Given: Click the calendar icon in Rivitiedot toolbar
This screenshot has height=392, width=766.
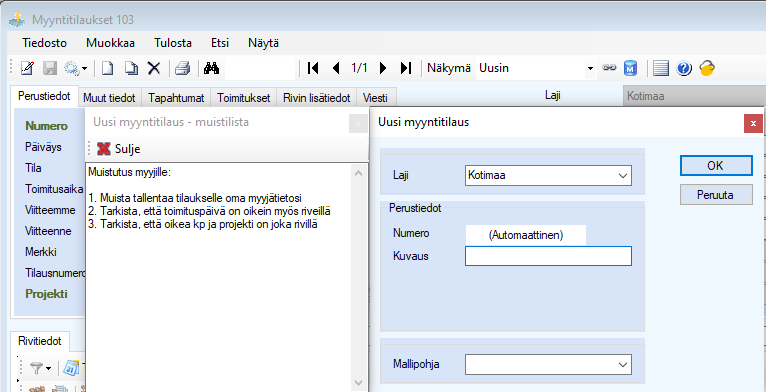Looking at the screenshot, I should coord(71,368).
